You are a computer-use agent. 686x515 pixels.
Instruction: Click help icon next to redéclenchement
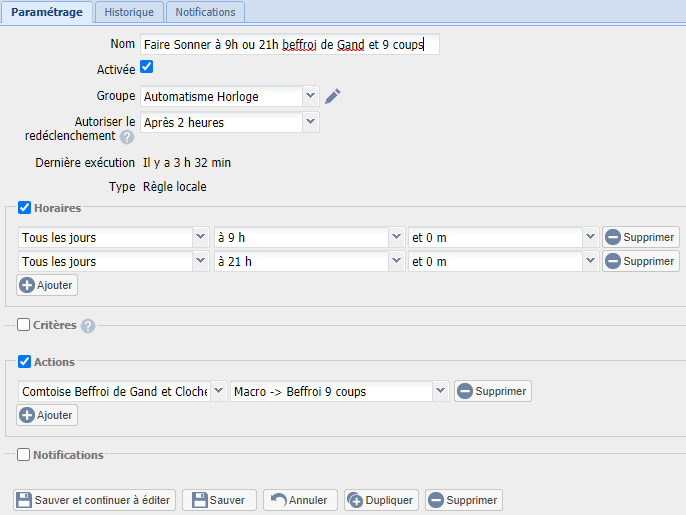click(x=127, y=137)
